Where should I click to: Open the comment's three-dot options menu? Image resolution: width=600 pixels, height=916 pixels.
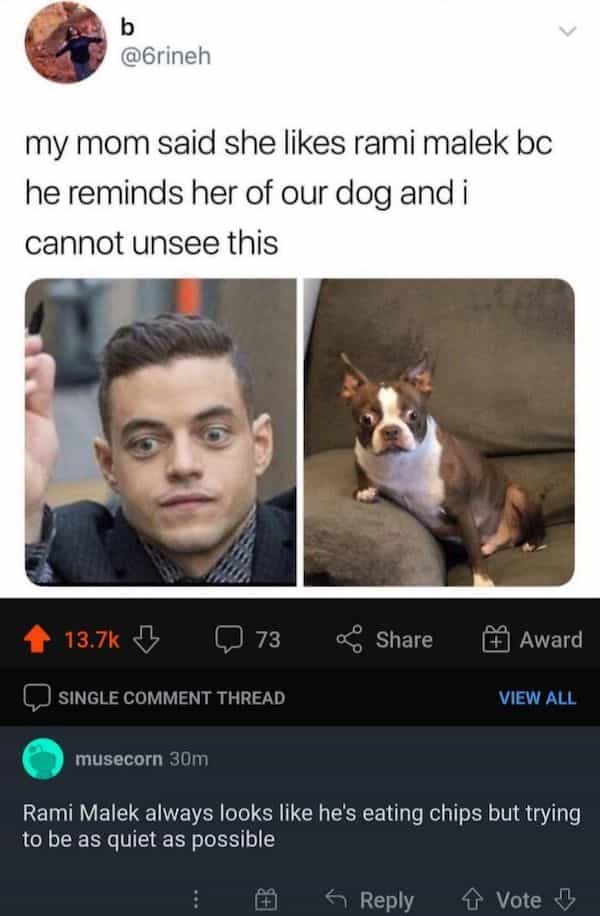(x=196, y=899)
